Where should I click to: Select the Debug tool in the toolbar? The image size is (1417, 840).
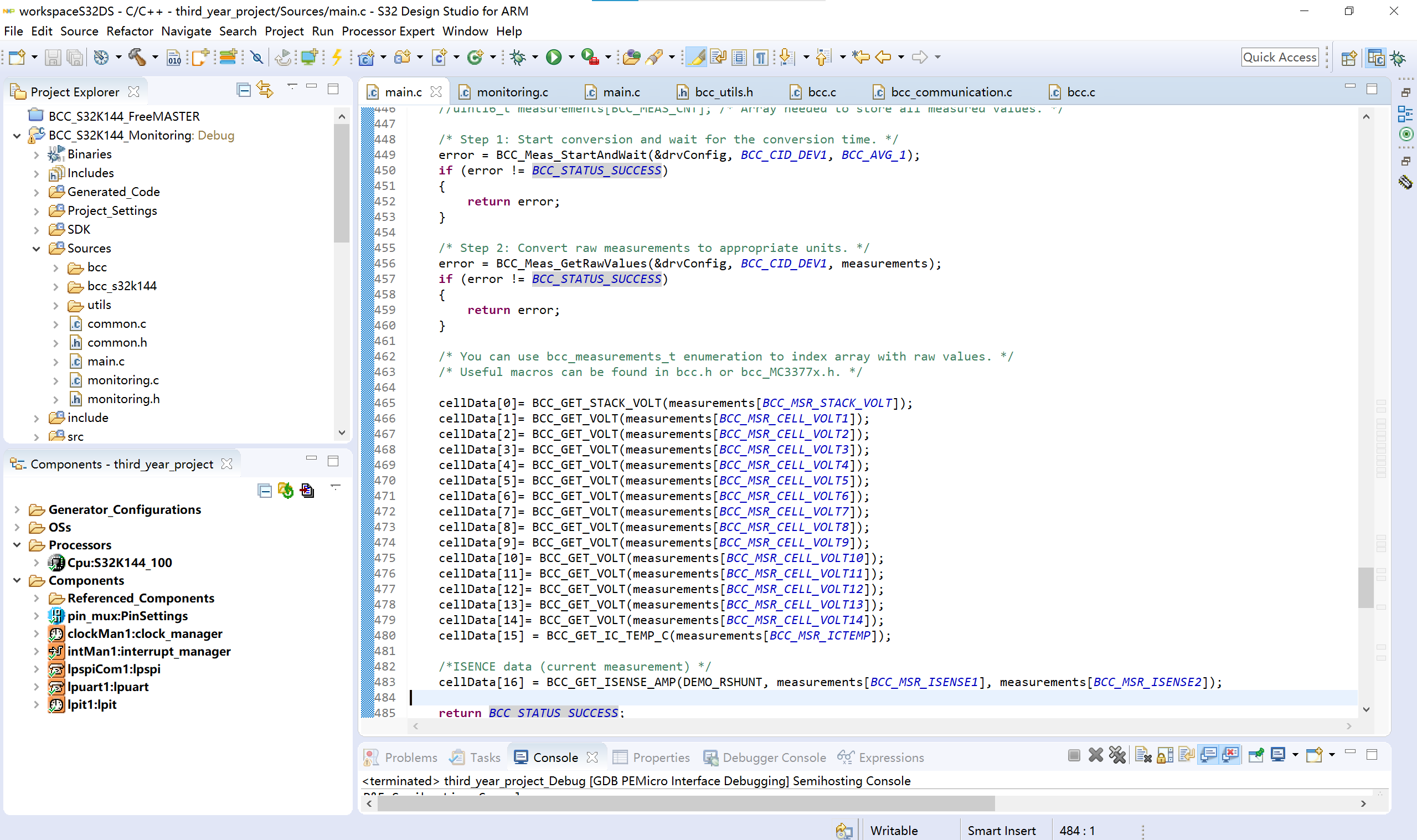[518, 56]
